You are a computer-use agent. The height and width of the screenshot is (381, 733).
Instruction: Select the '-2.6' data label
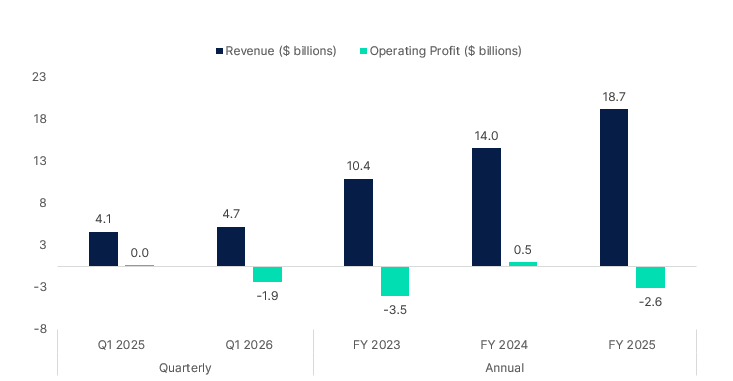[x=650, y=302]
